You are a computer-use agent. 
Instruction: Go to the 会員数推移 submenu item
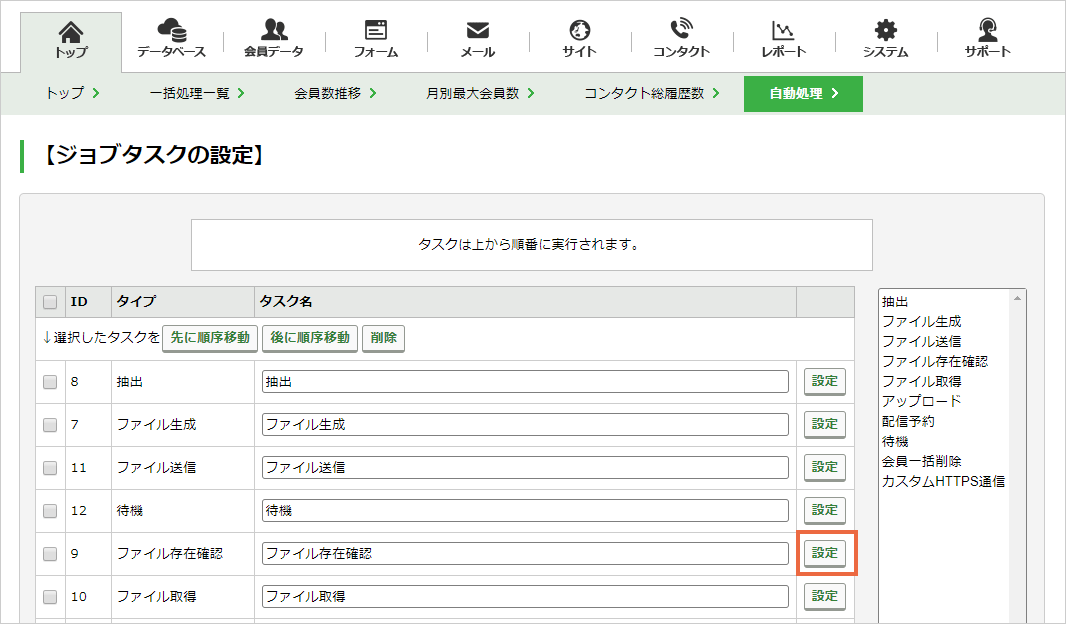(x=335, y=93)
